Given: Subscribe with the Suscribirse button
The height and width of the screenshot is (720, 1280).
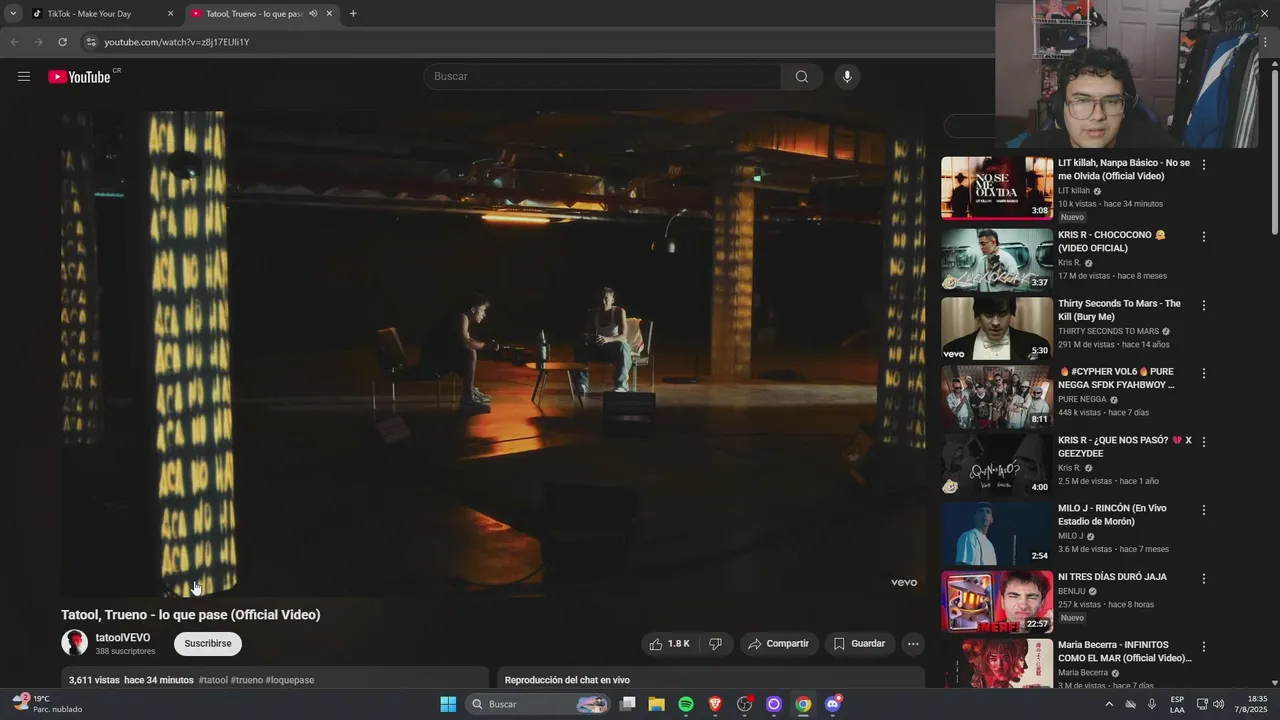Looking at the screenshot, I should [x=208, y=644].
